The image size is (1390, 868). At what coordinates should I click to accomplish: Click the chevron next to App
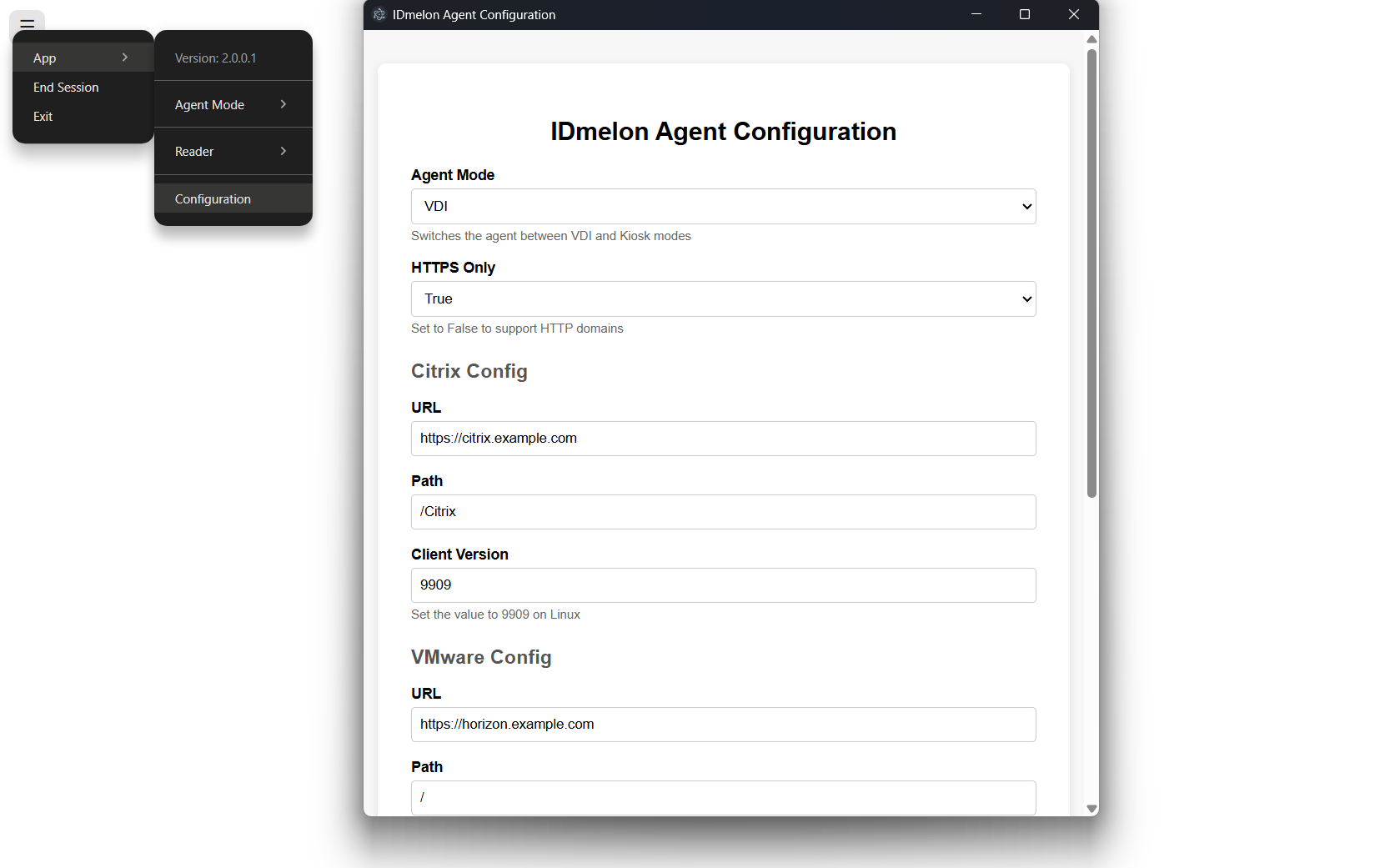pyautogui.click(x=125, y=58)
